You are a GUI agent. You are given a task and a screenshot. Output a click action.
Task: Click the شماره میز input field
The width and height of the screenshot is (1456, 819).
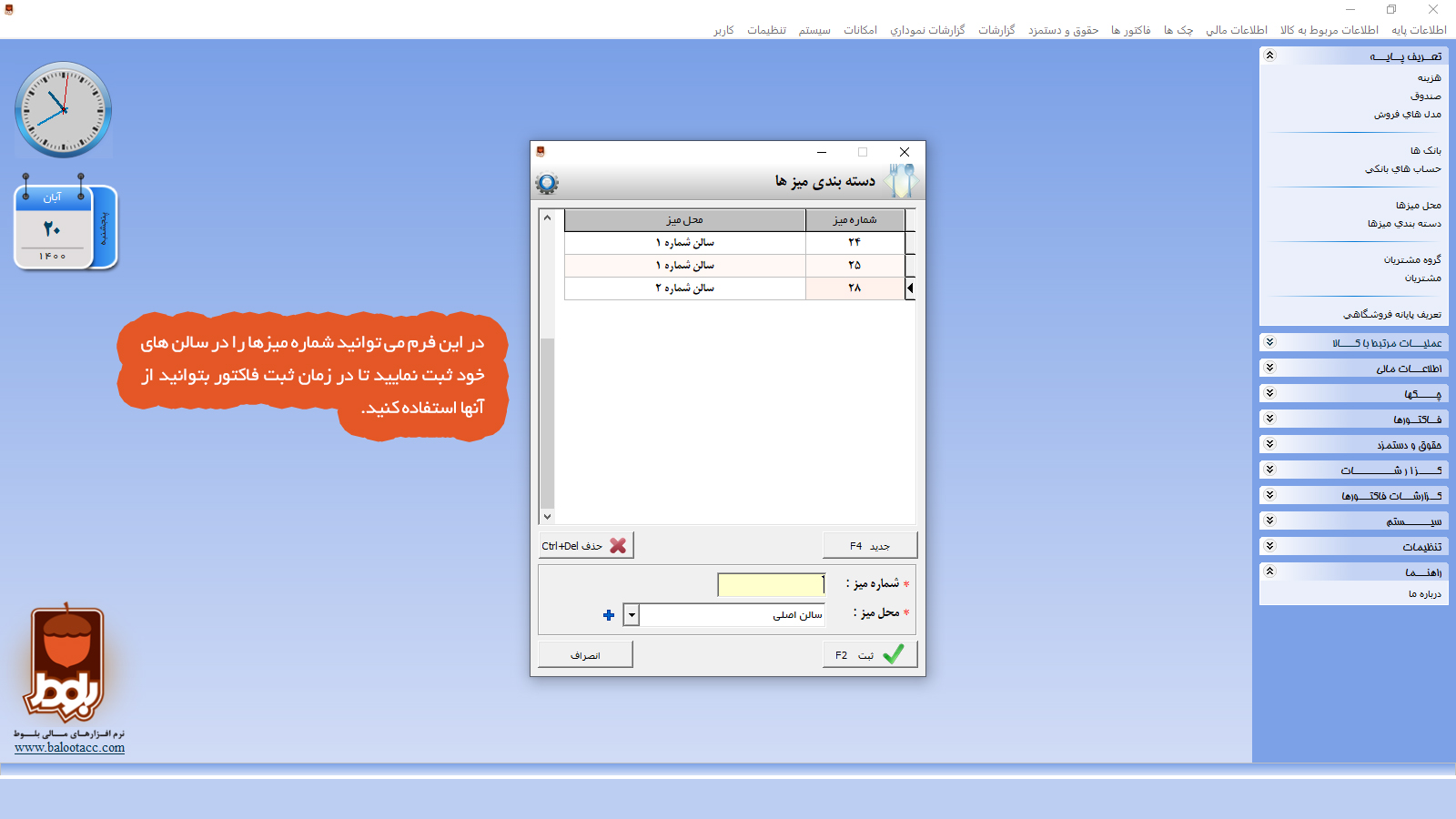[x=771, y=584]
